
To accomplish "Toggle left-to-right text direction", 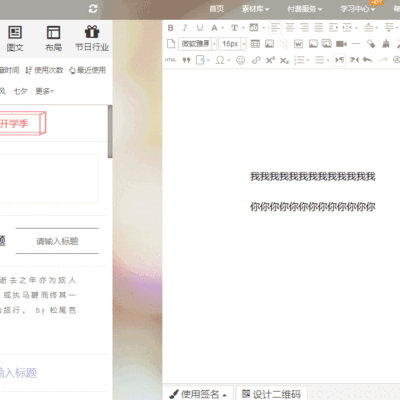I will [x=339, y=60].
